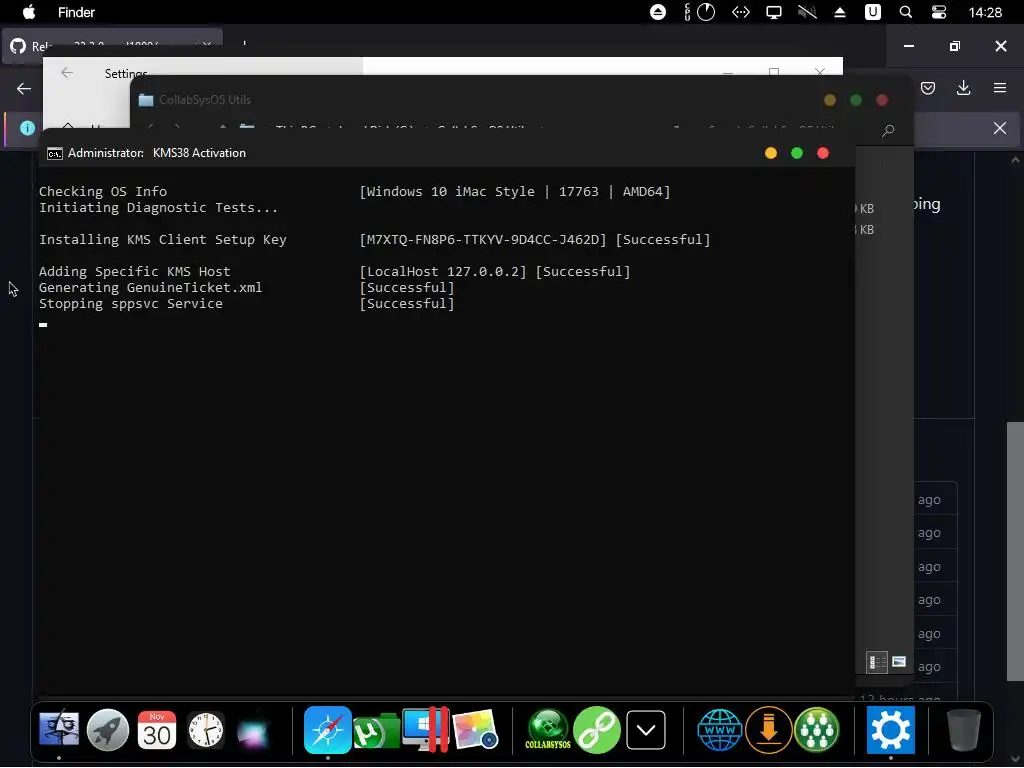Screen dimensions: 1024x768
Task: Close KMS38 Activation window with red dot
Action: (x=823, y=153)
